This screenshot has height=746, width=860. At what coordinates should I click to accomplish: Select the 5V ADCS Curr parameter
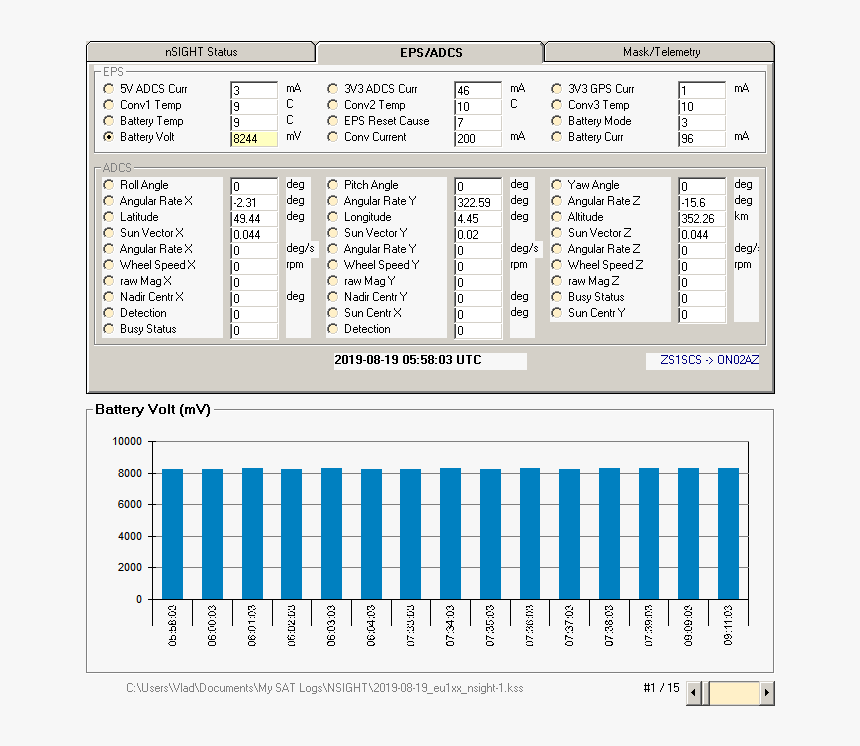[108, 88]
